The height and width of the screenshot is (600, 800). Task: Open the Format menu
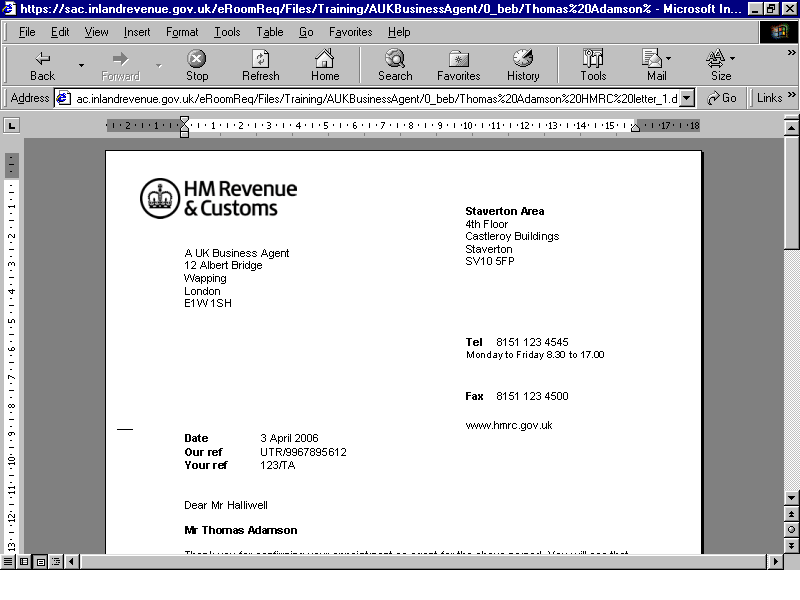click(182, 32)
